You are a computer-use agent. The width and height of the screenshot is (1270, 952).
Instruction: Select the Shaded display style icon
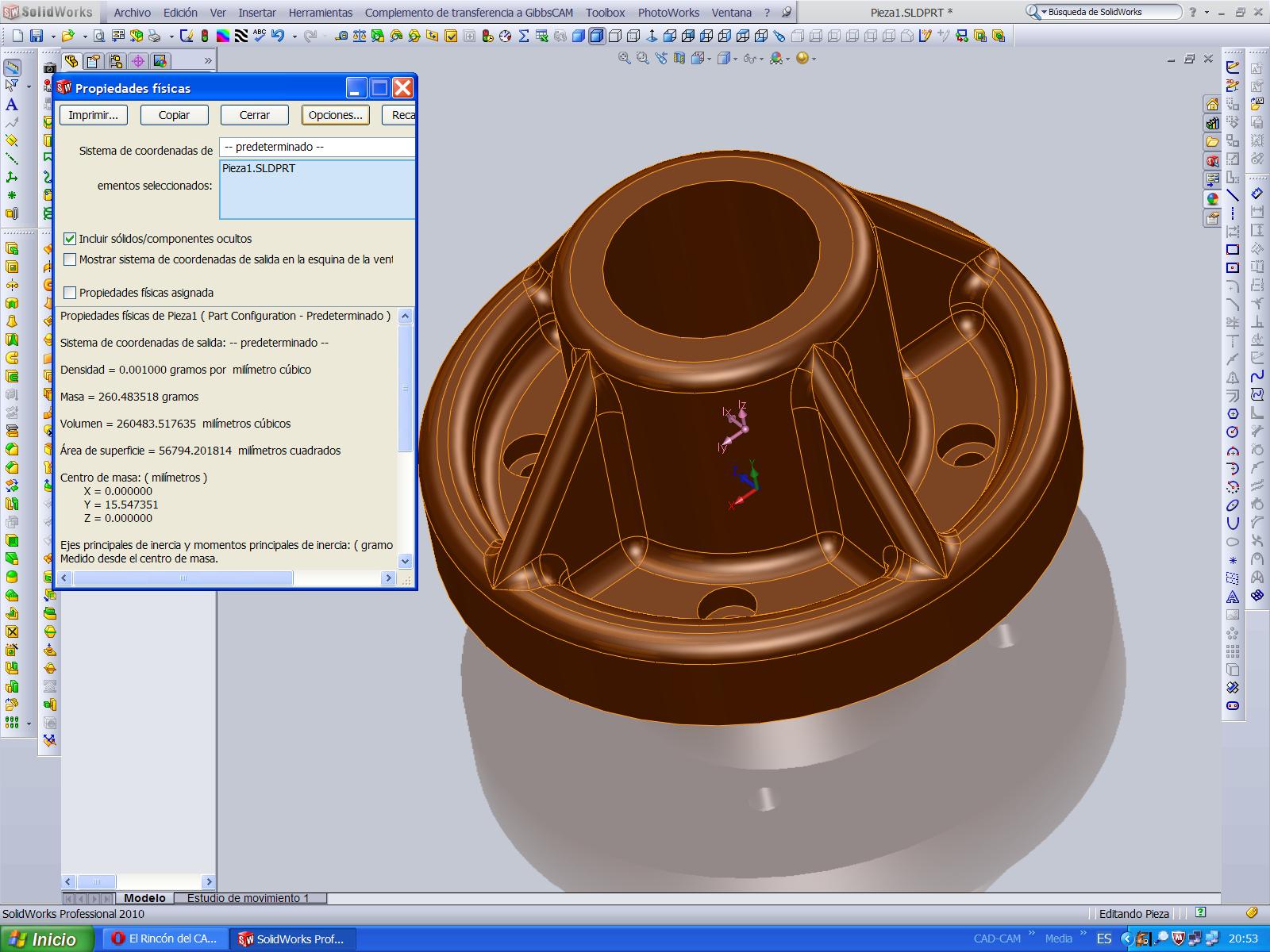(x=579, y=36)
